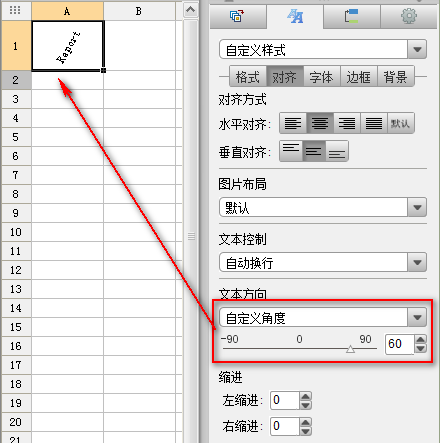Set horizontal alignment to center
The height and width of the screenshot is (443, 440).
(x=320, y=123)
